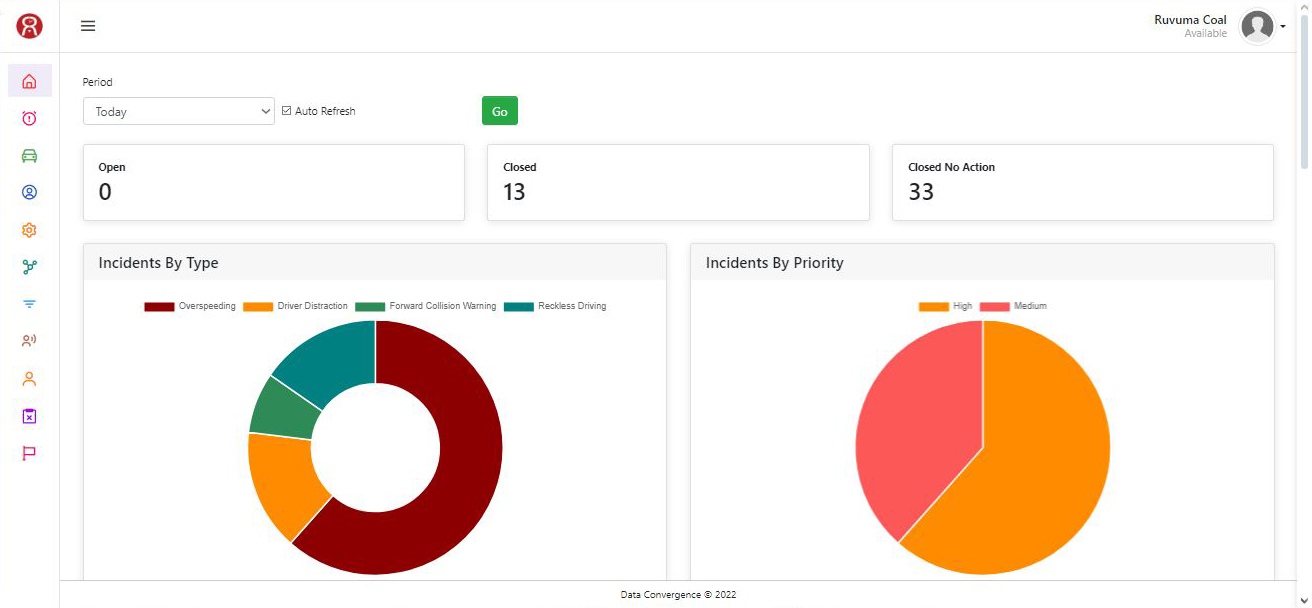Toggle Overspeeding legend item in type chart
Image resolution: width=1312 pixels, height=608 pixels.
pyautogui.click(x=190, y=306)
